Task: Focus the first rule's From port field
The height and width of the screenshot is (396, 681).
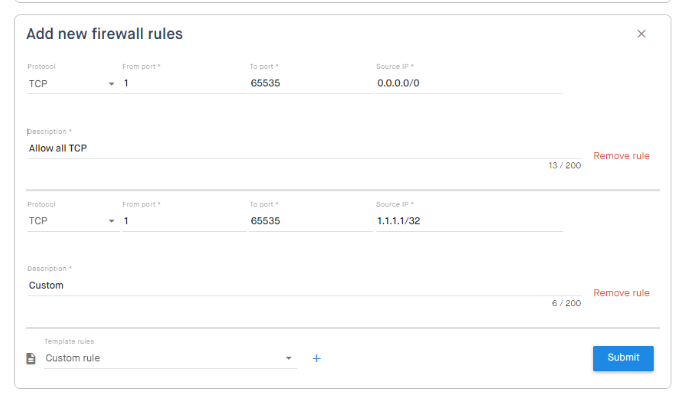Action: 184,83
